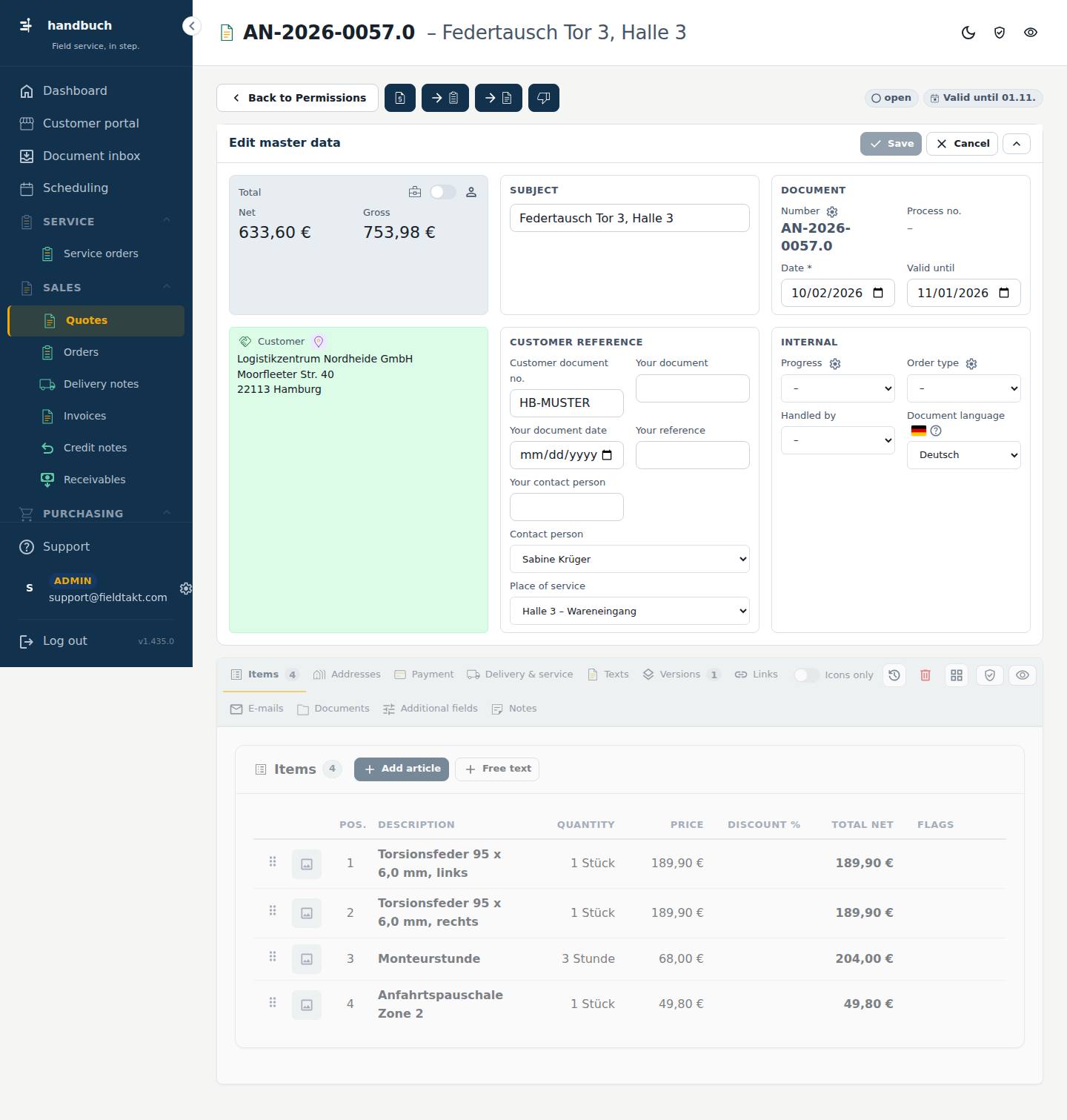Click the Add article button

pyautogui.click(x=402, y=769)
